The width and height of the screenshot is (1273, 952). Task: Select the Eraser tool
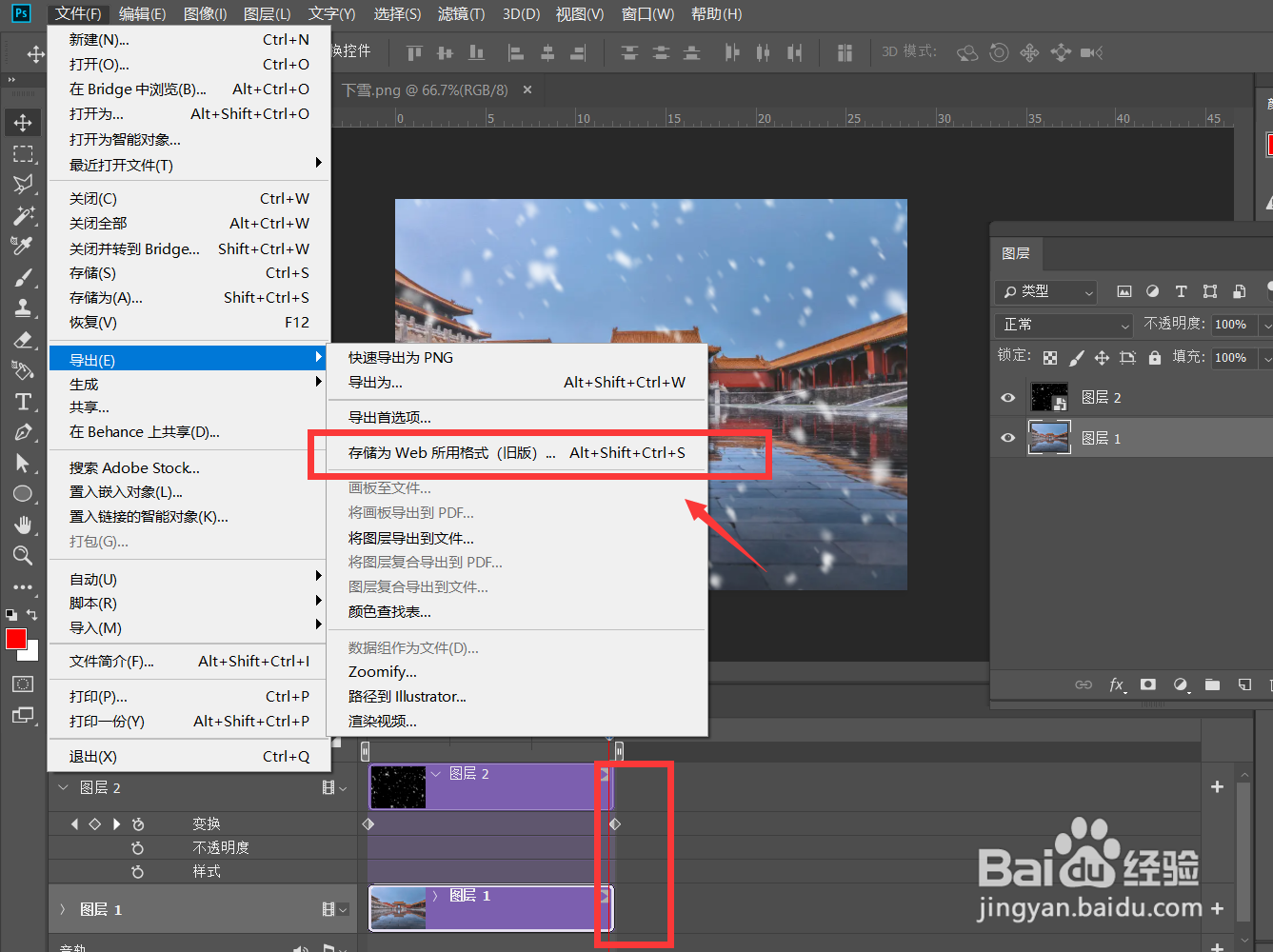pos(22,339)
